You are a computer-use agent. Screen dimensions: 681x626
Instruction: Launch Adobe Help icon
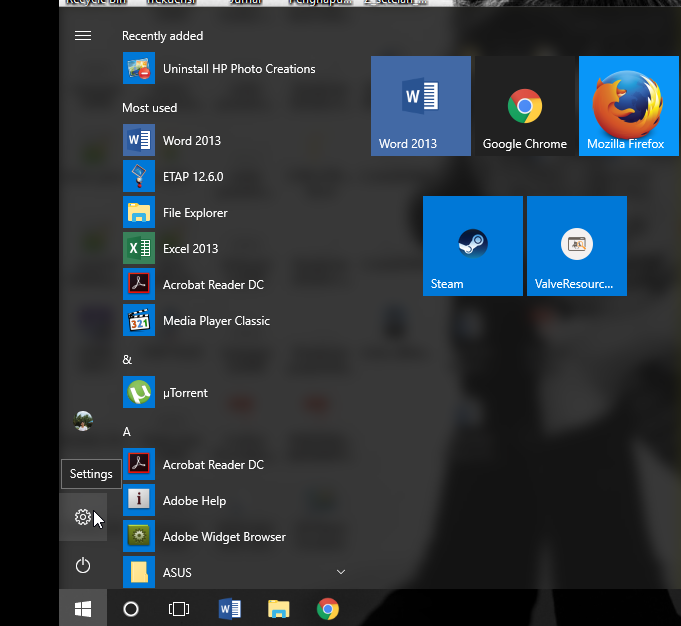point(139,500)
